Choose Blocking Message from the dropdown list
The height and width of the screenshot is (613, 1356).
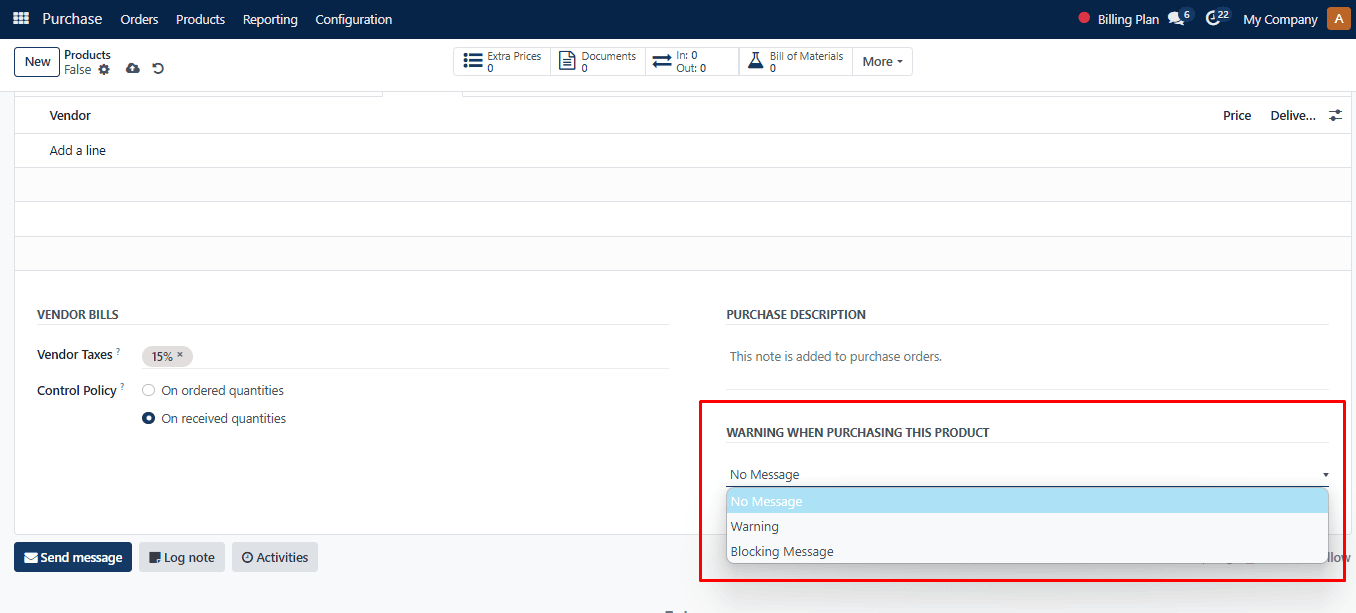(x=1027, y=551)
